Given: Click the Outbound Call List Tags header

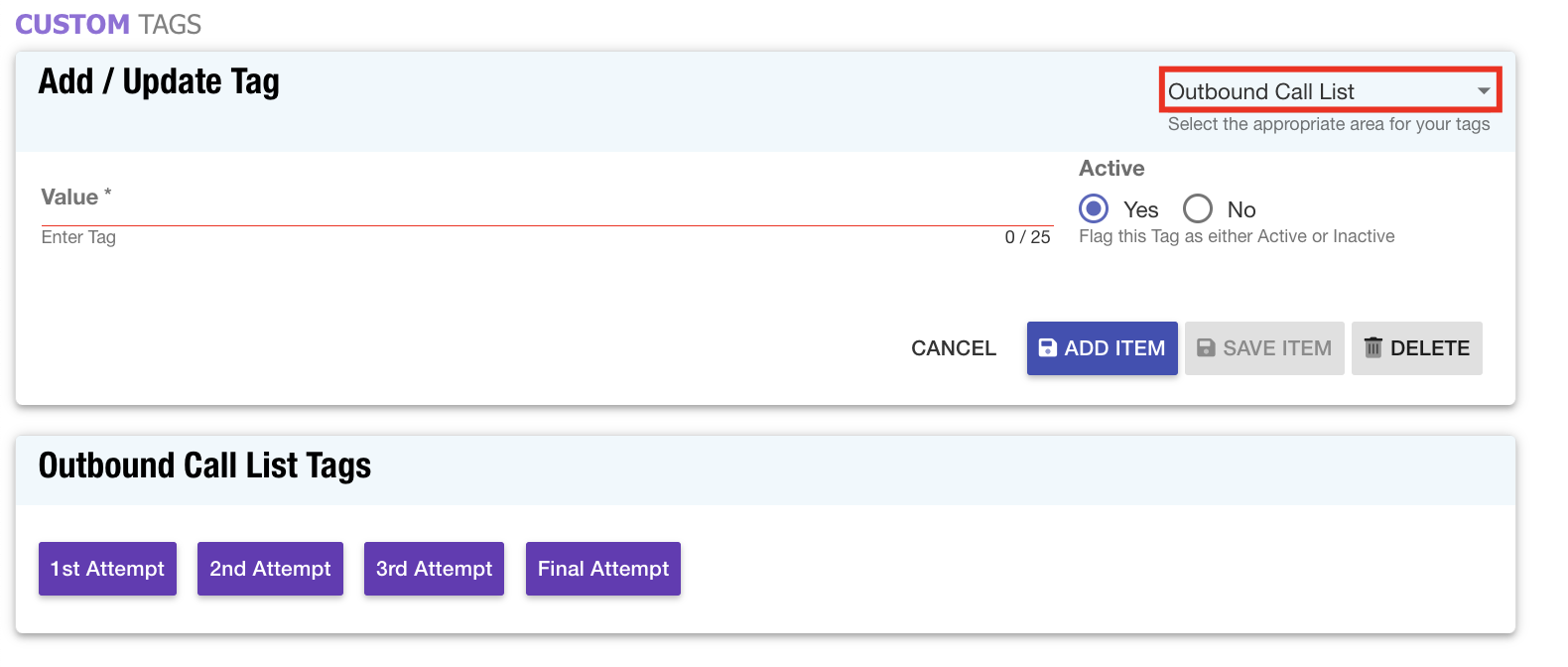Looking at the screenshot, I should (x=204, y=466).
